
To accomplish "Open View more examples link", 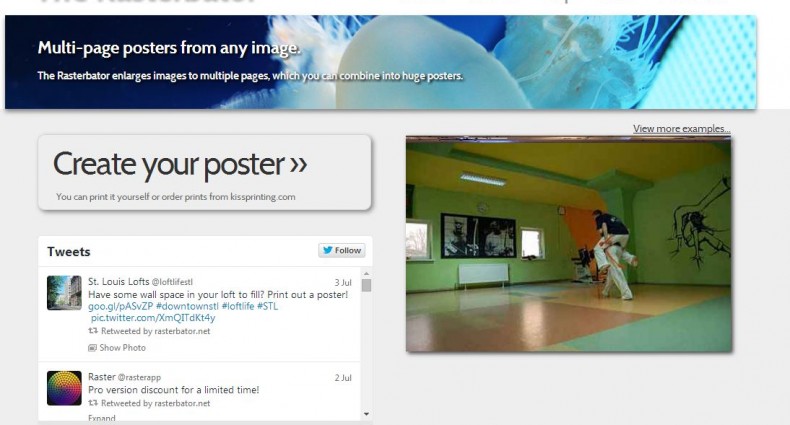I will (x=681, y=129).
